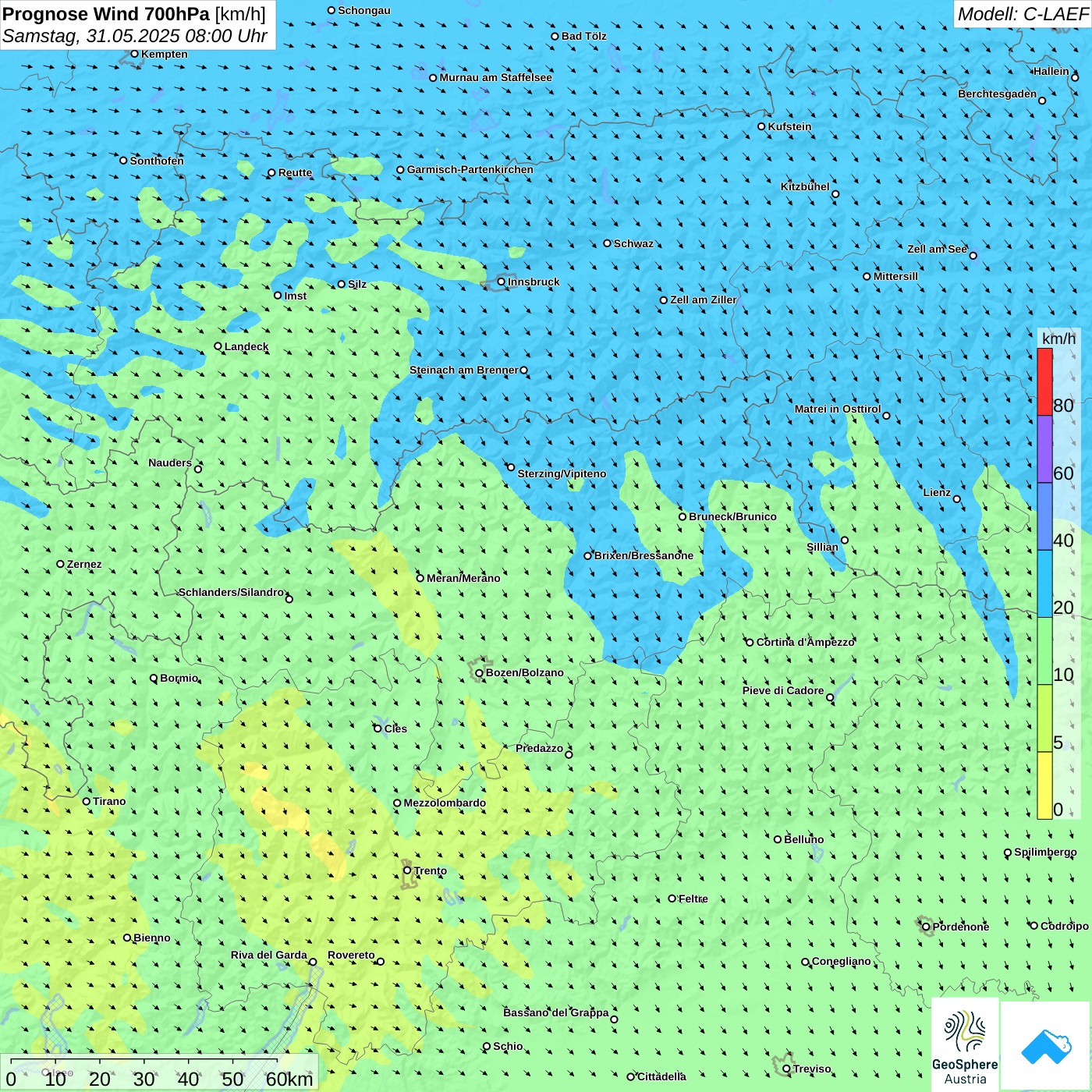Click the purple 60 km/h legend color

1044,449
